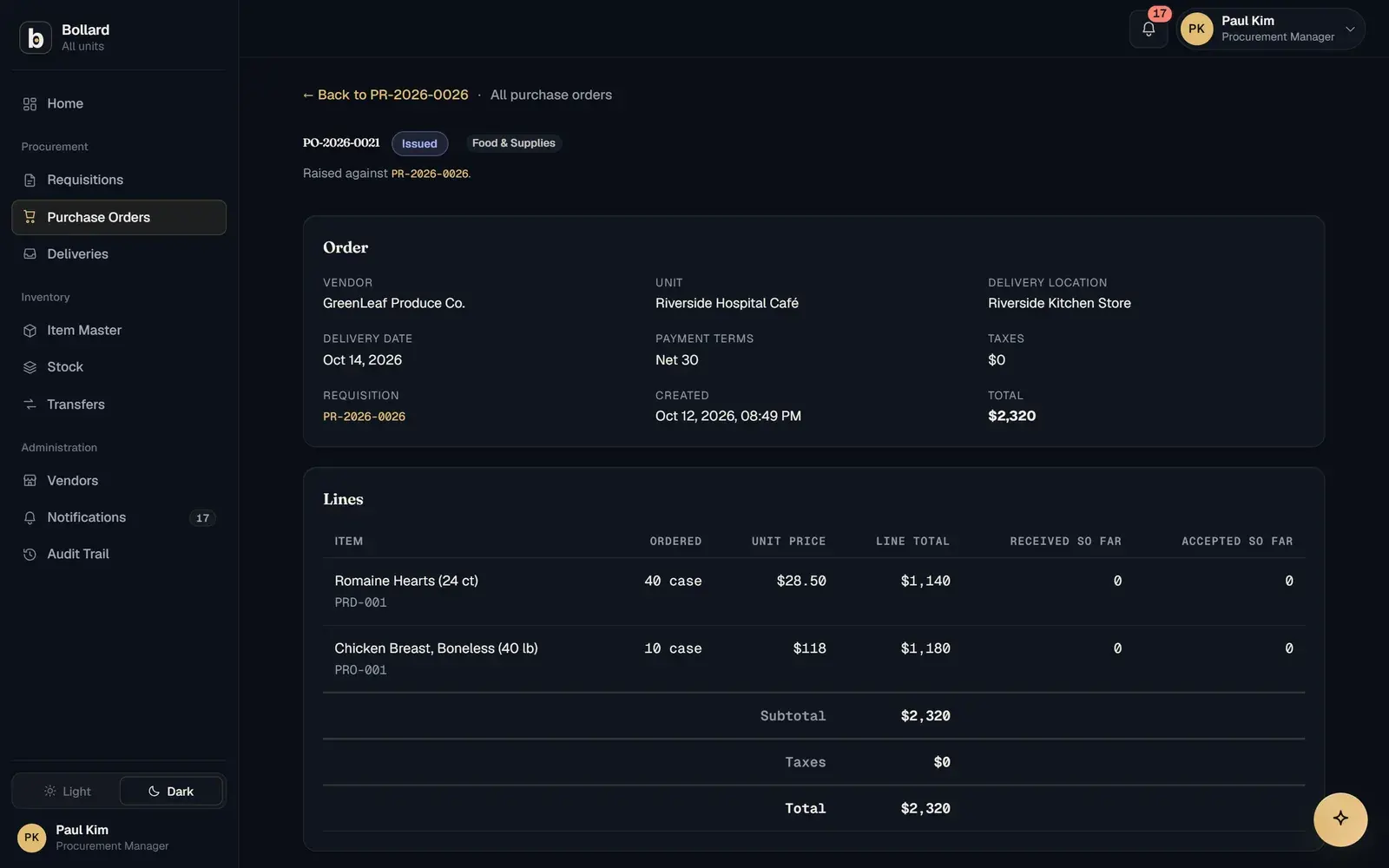1389x868 pixels.
Task: Click unit Riverside Hospital Café
Action: (x=727, y=303)
